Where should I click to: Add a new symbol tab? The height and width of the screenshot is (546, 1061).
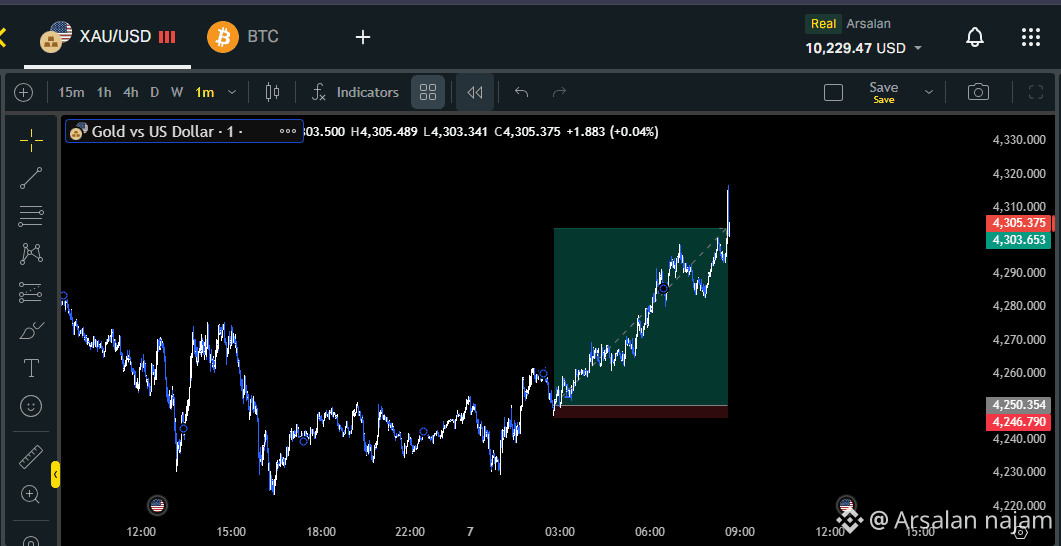363,37
